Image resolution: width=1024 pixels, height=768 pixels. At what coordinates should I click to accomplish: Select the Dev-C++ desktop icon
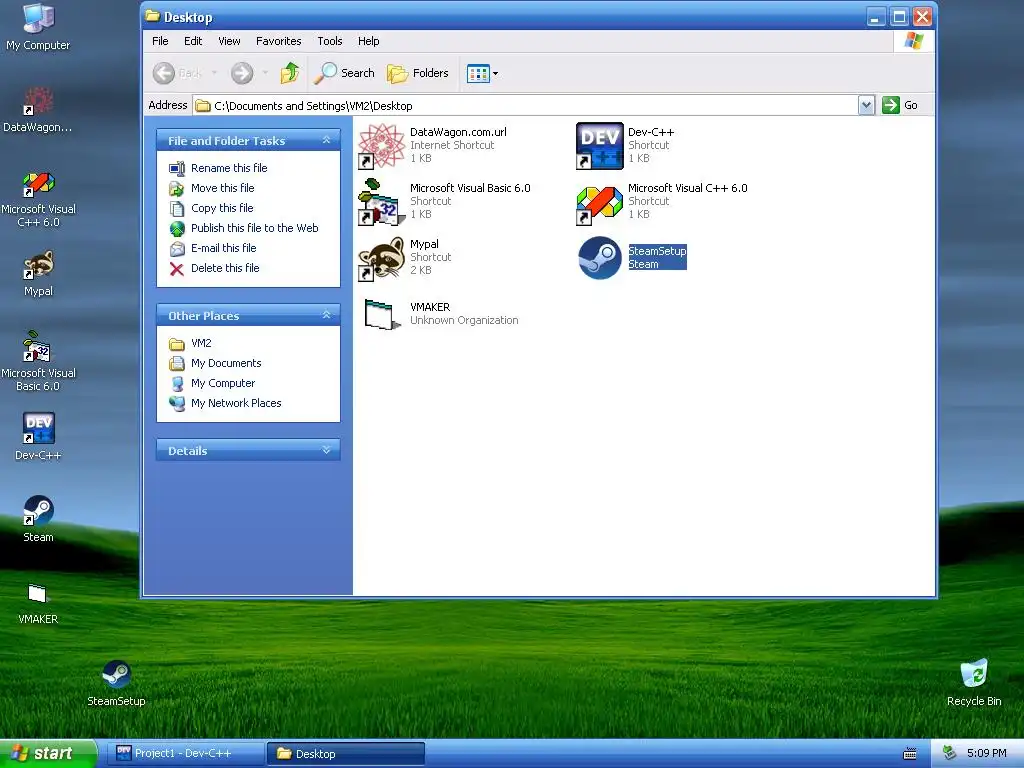point(38,436)
